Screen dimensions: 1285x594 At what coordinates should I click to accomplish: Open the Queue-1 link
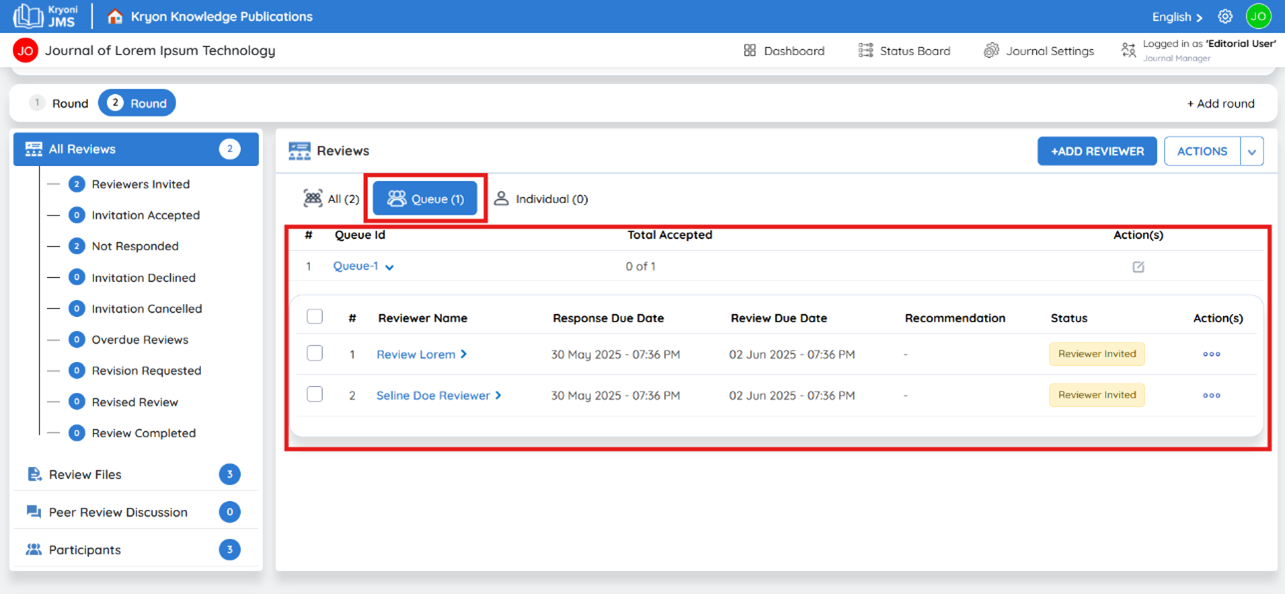point(356,266)
